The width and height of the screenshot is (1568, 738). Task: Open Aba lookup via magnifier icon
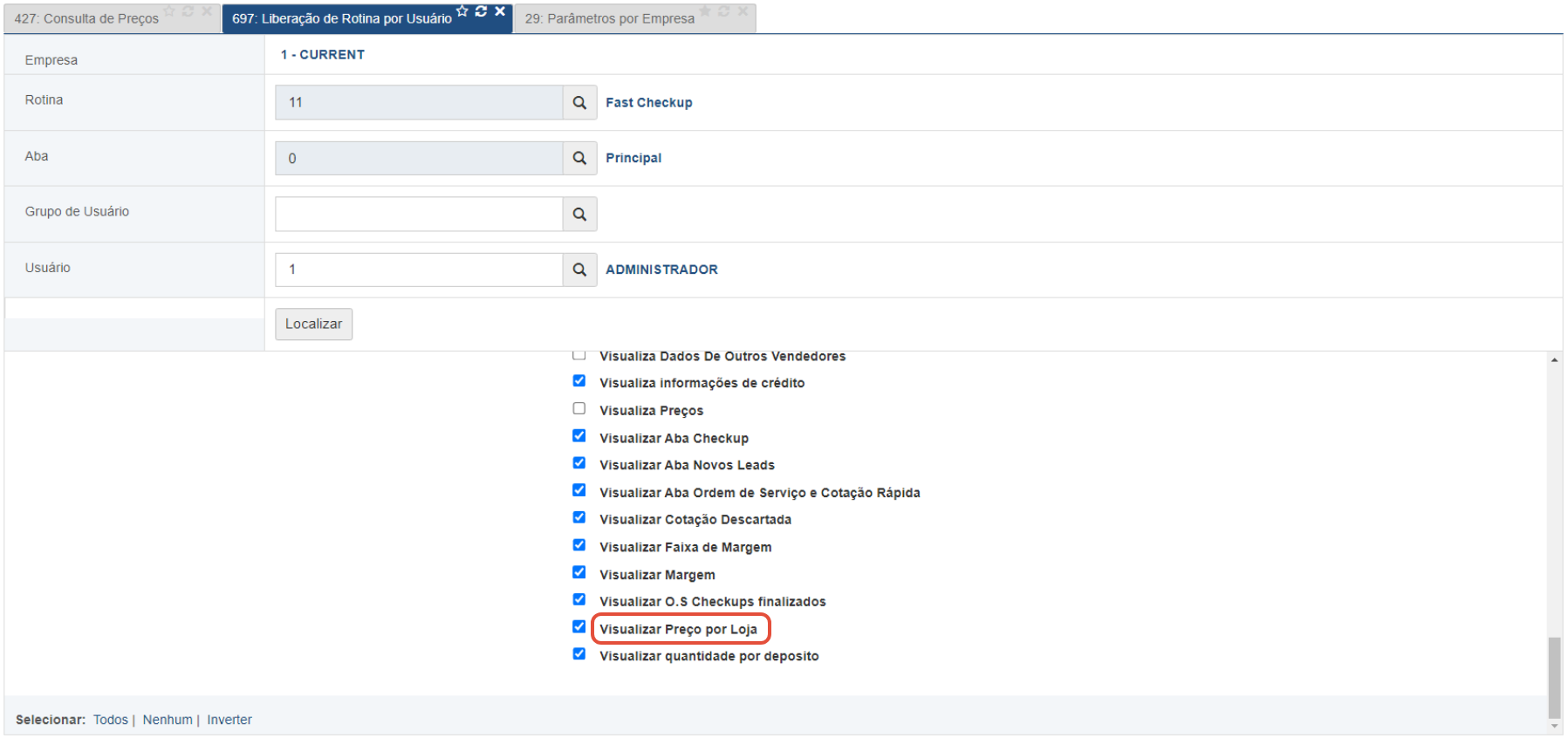click(579, 159)
